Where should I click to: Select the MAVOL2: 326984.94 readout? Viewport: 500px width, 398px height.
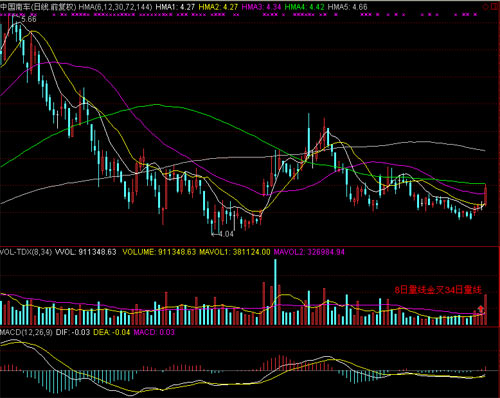pyautogui.click(x=309, y=252)
